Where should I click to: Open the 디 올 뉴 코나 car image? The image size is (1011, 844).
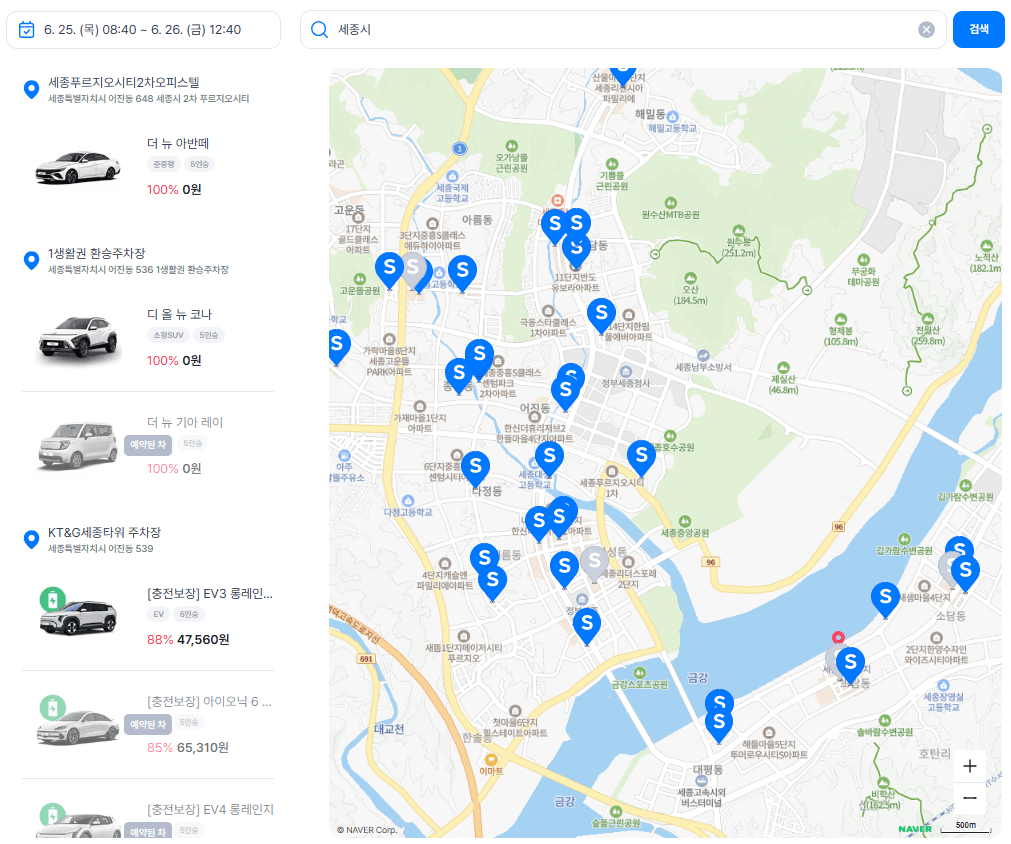coord(79,337)
